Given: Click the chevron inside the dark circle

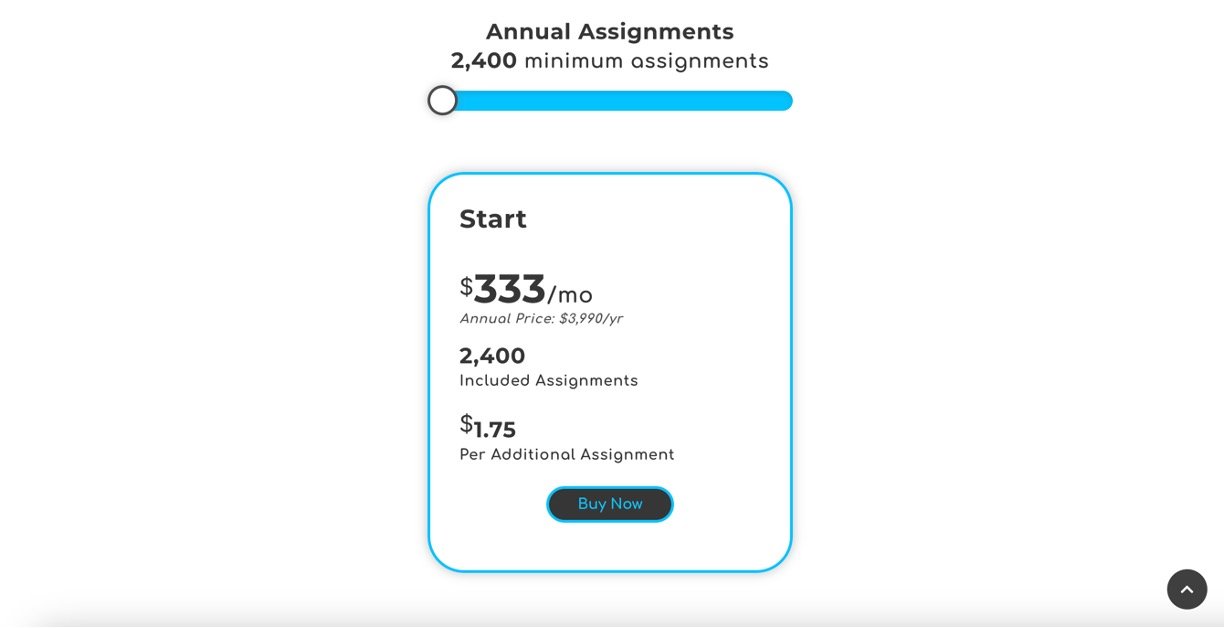Looking at the screenshot, I should [x=1187, y=589].
